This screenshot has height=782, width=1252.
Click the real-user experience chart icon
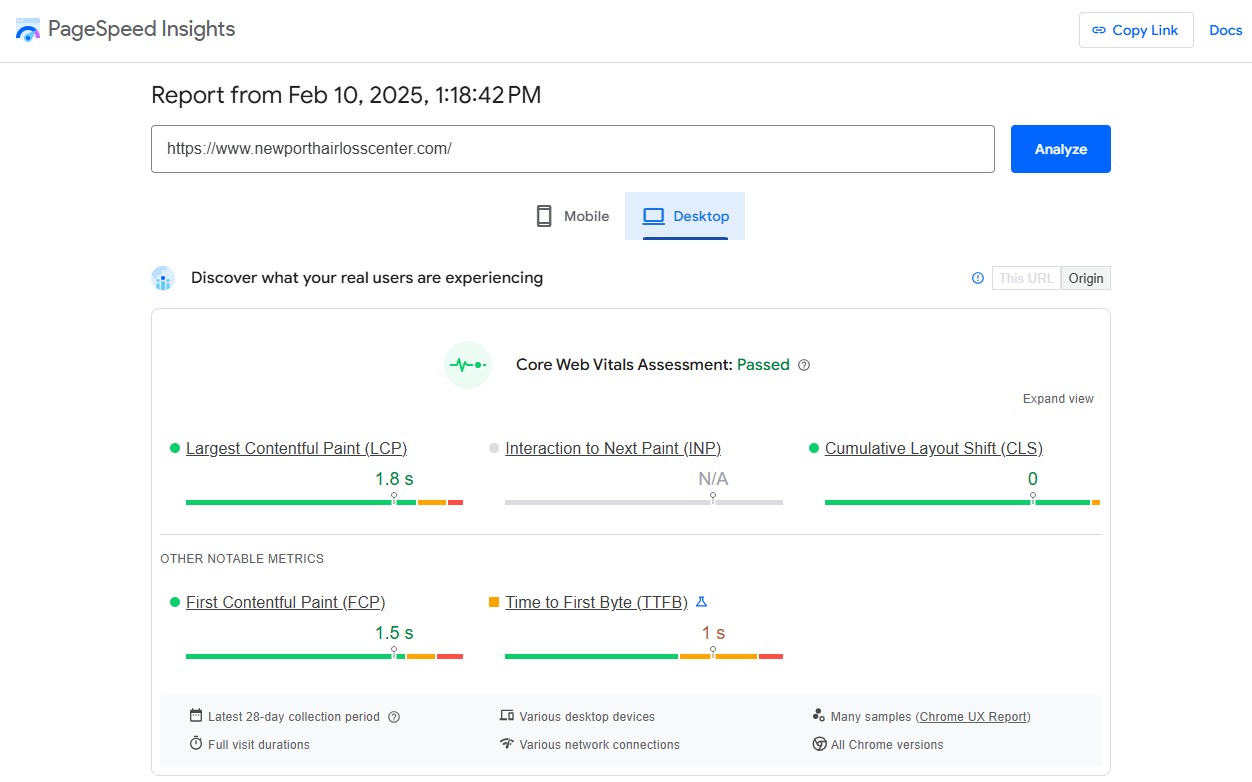pyautogui.click(x=163, y=278)
